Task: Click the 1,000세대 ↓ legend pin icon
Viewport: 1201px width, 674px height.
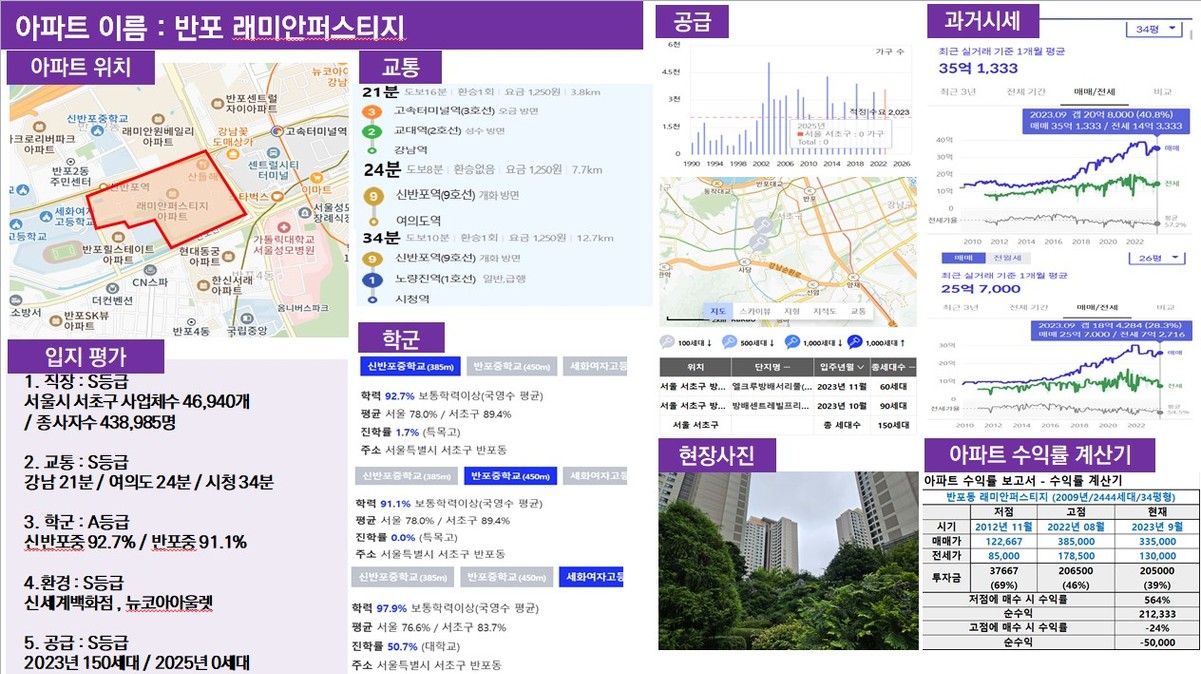Action: pyautogui.click(x=790, y=341)
